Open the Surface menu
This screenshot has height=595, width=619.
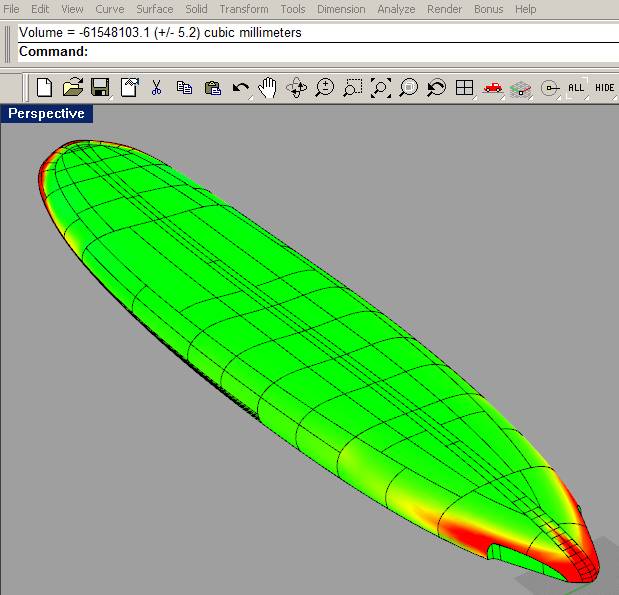154,9
